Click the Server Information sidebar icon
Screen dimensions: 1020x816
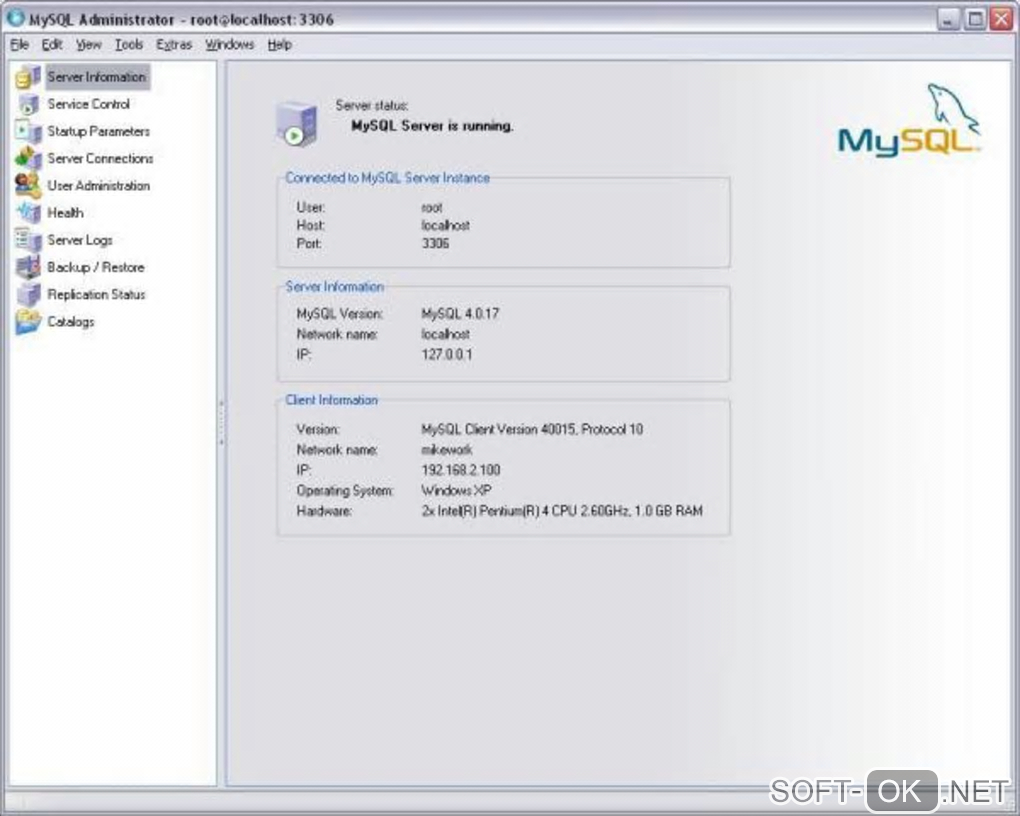[x=28, y=77]
